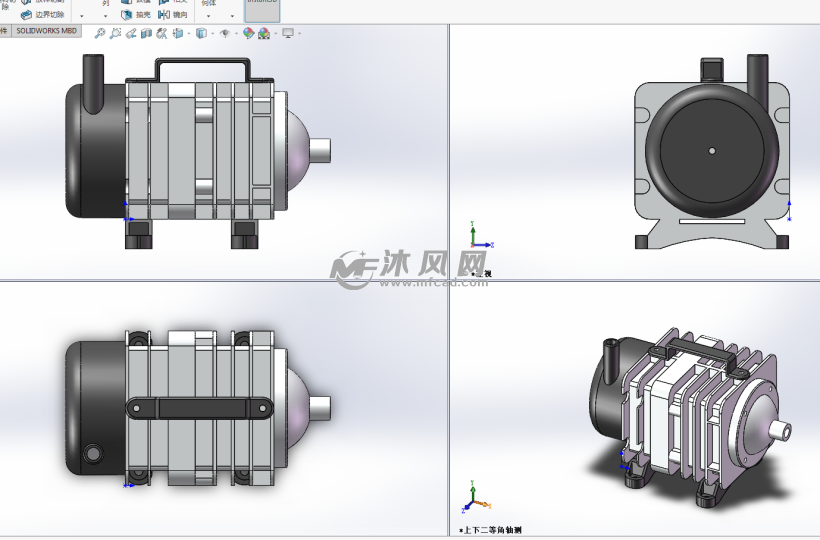Image resolution: width=820 pixels, height=540 pixels.
Task: Activate the Section View tool
Action: (x=146, y=33)
